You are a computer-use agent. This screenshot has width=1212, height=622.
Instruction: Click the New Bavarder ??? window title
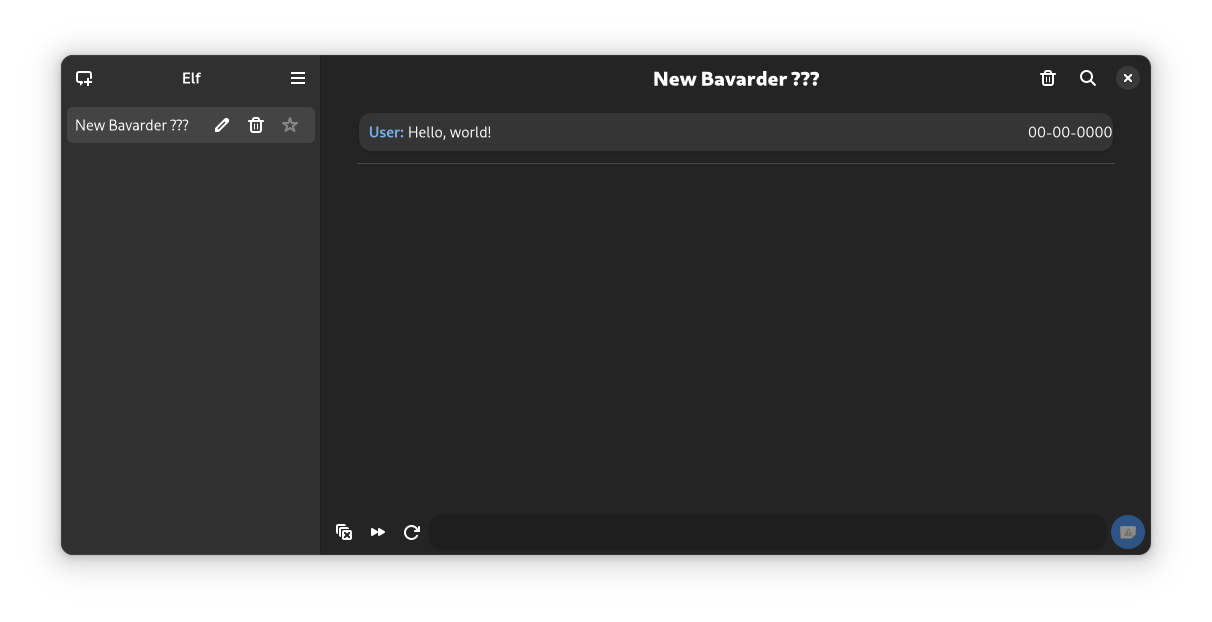coord(736,79)
